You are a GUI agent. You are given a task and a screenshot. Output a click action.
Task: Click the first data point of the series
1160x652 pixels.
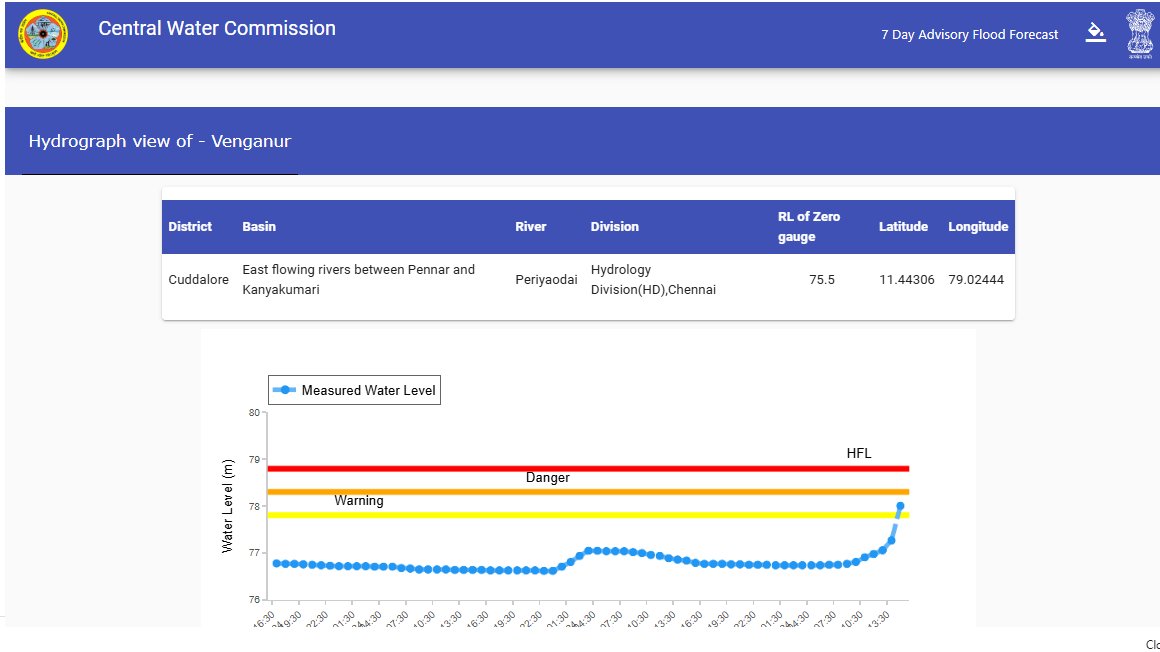[x=277, y=563]
